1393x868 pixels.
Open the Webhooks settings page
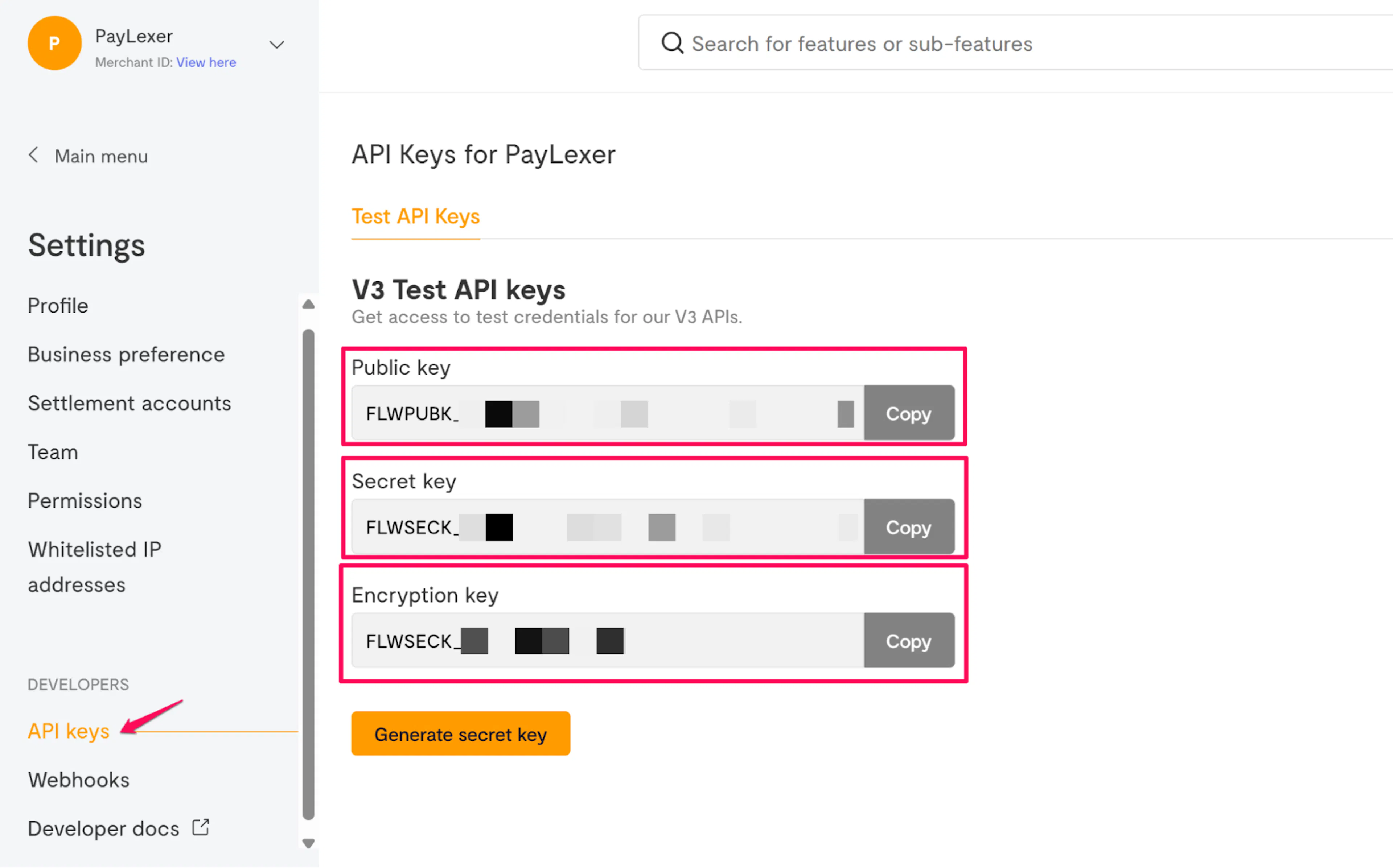tap(79, 780)
